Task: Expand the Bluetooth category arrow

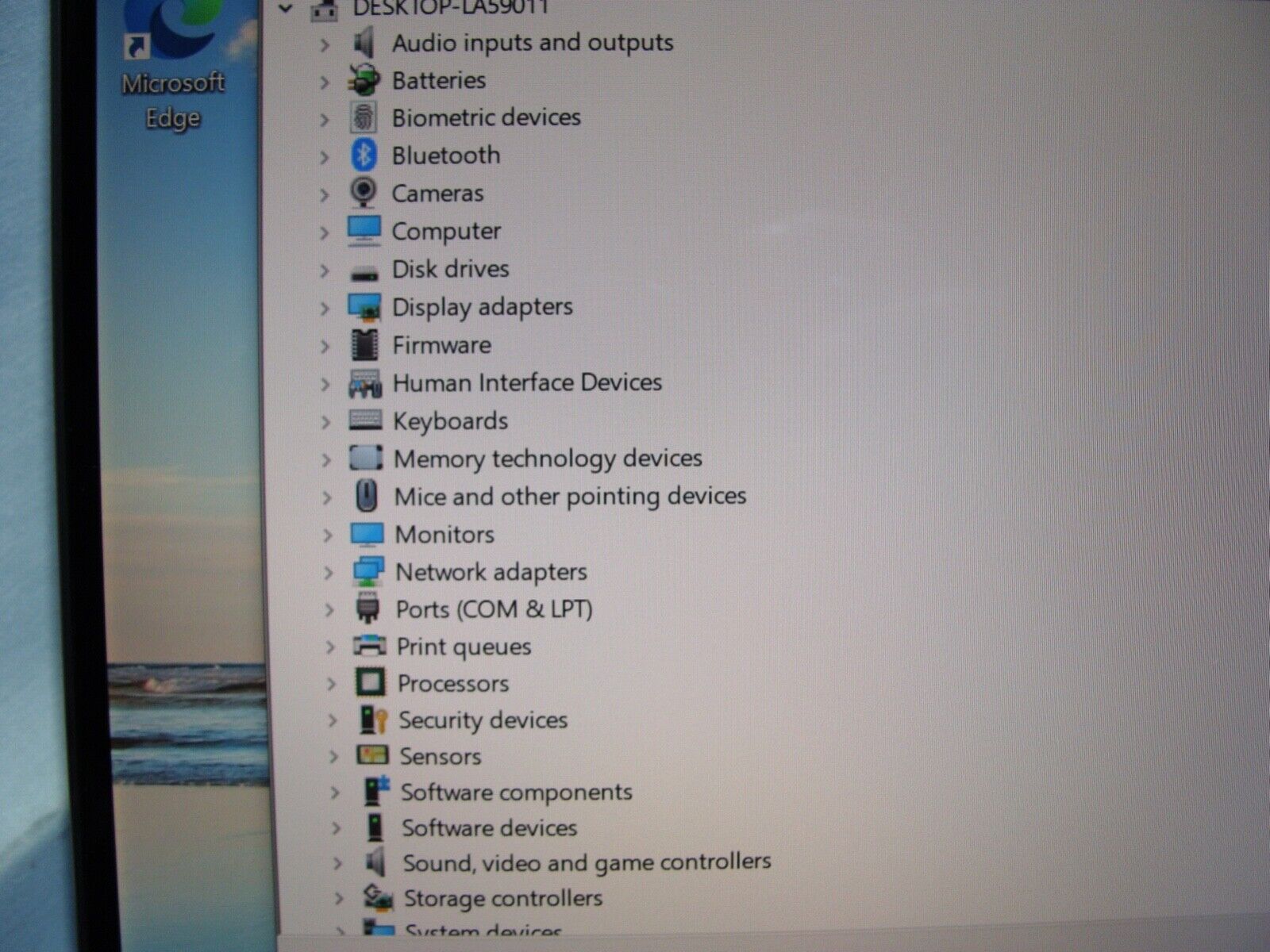Action: point(324,157)
